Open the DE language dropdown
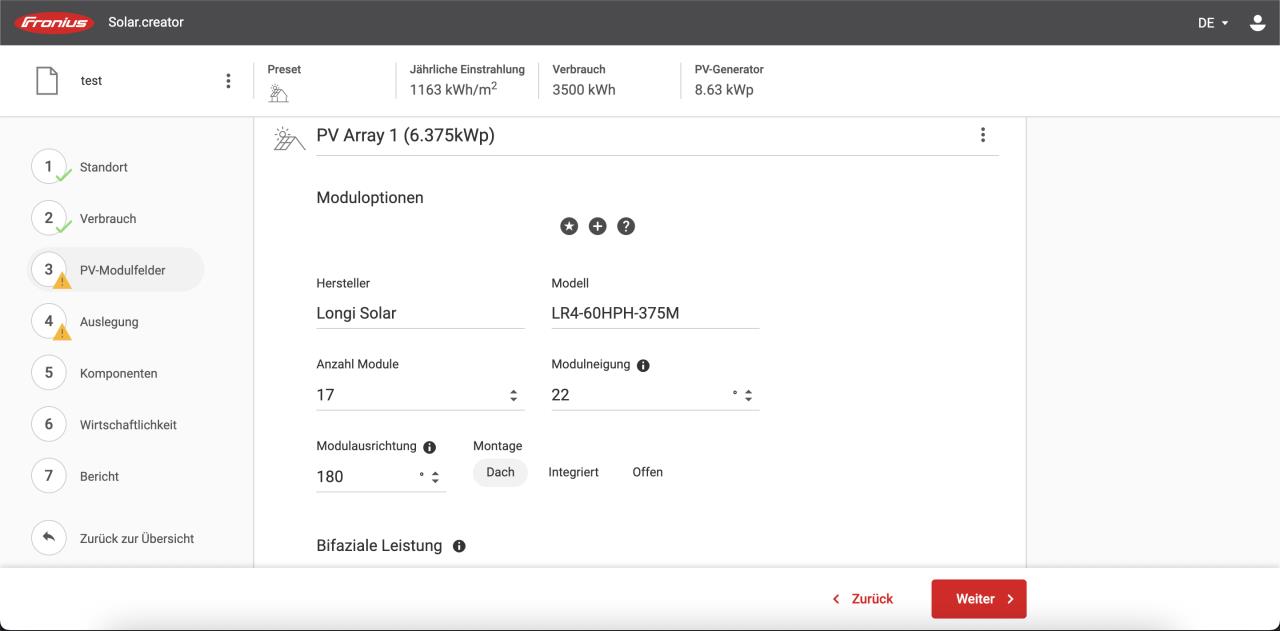The width and height of the screenshot is (1280, 631). pyautogui.click(x=1212, y=22)
